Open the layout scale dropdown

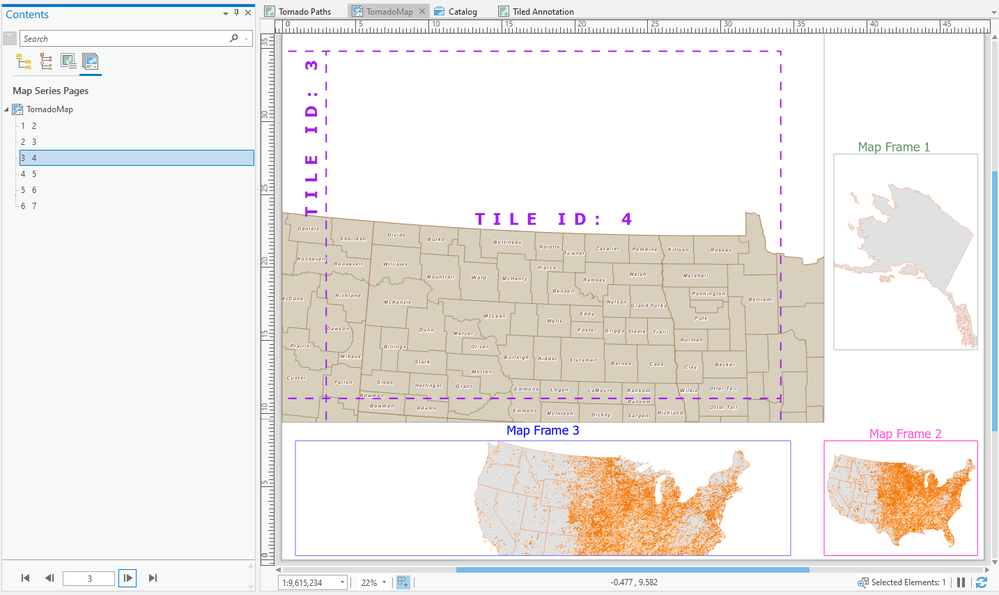pyautogui.click(x=342, y=582)
